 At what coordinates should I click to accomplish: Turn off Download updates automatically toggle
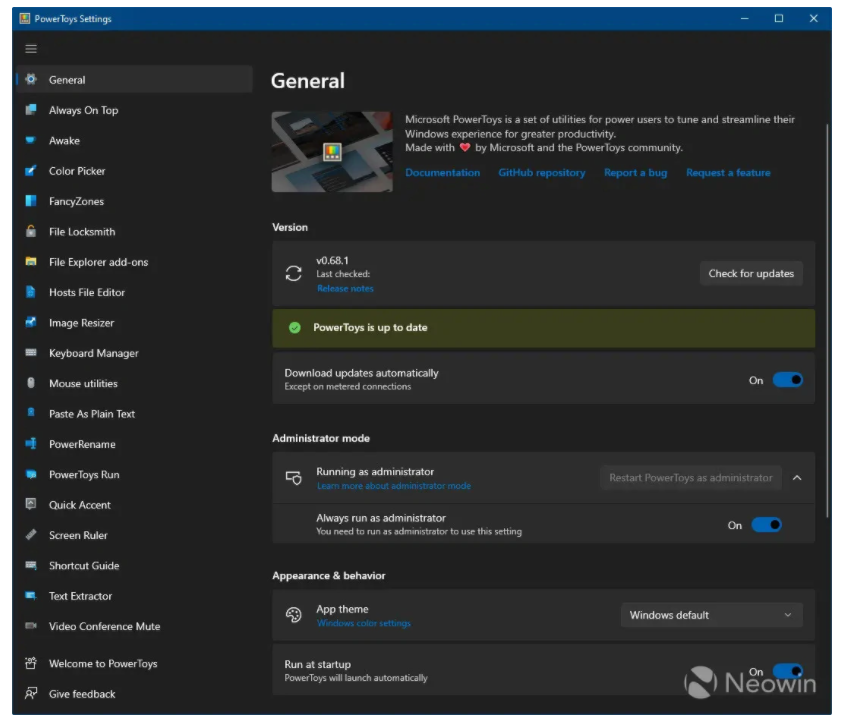(787, 380)
